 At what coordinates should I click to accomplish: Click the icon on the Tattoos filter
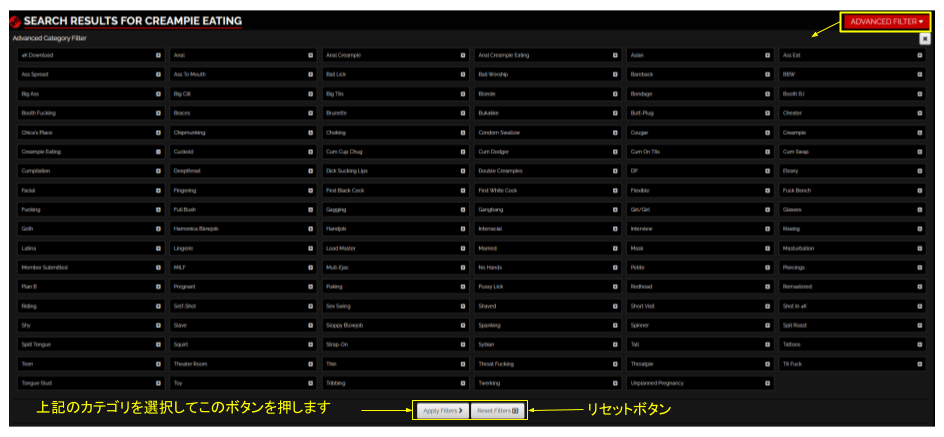coord(920,344)
